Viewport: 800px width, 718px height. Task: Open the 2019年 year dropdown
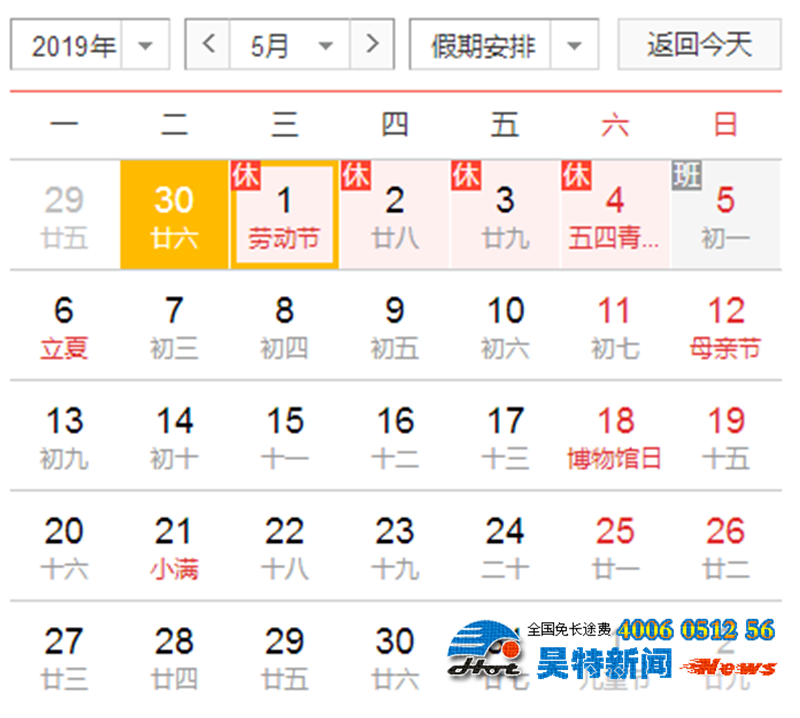88,44
